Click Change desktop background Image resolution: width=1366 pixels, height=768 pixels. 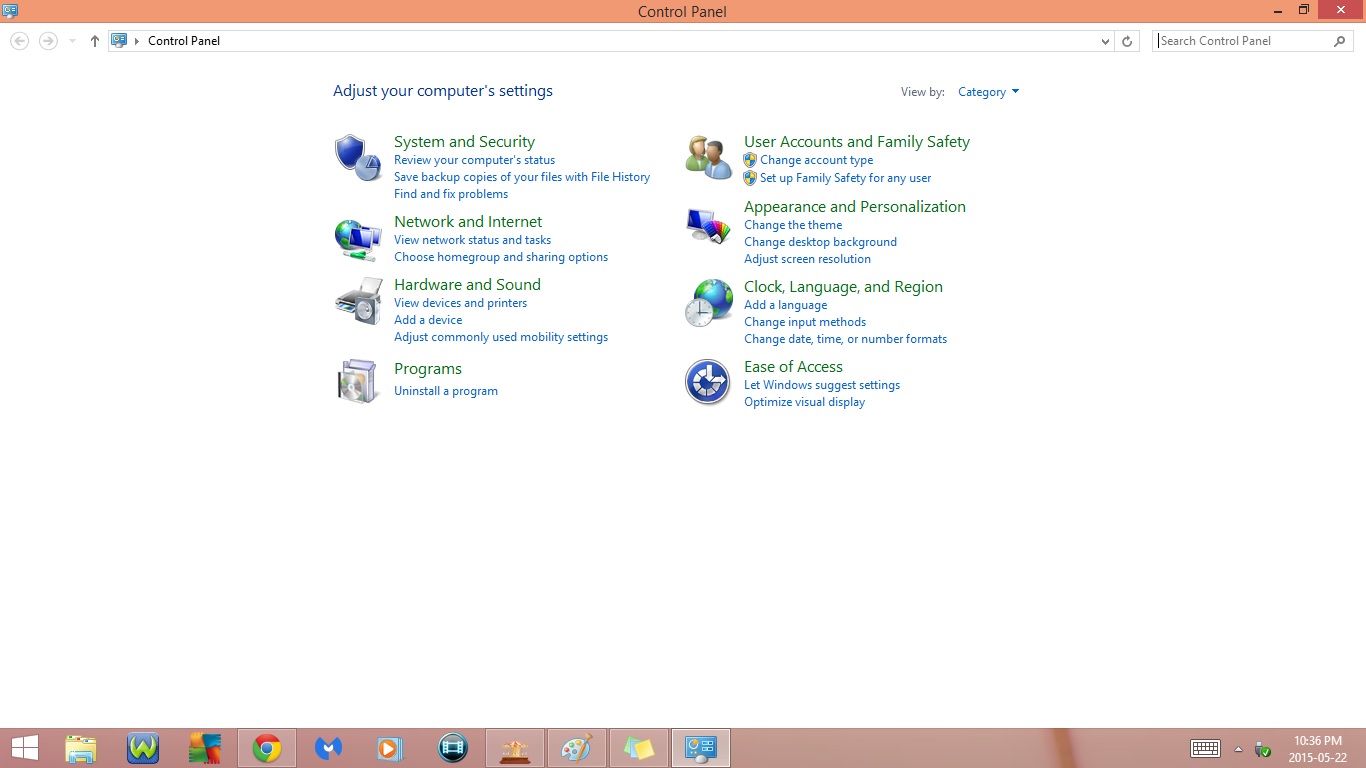(x=820, y=242)
